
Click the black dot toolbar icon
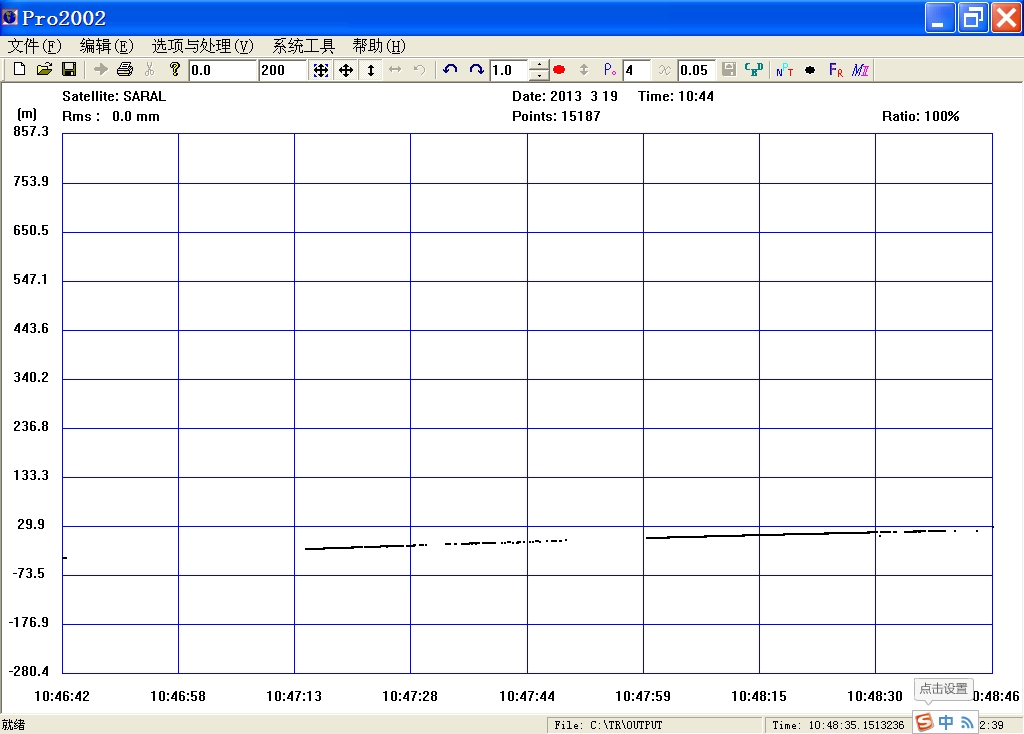pos(810,70)
